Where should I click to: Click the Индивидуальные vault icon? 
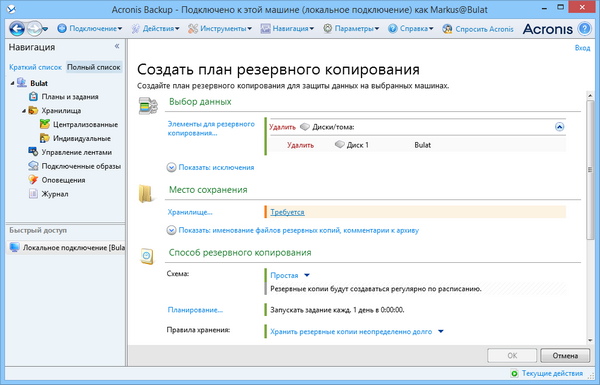(x=45, y=138)
